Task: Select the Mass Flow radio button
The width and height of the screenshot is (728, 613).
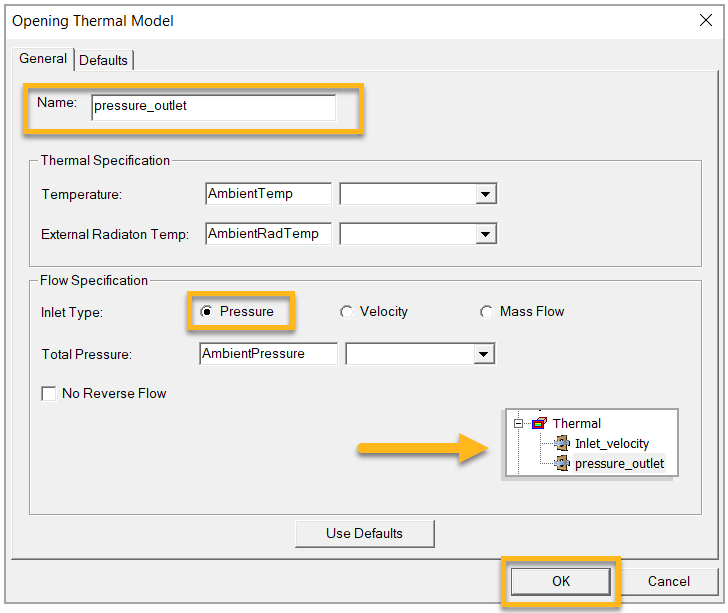Action: (x=487, y=312)
